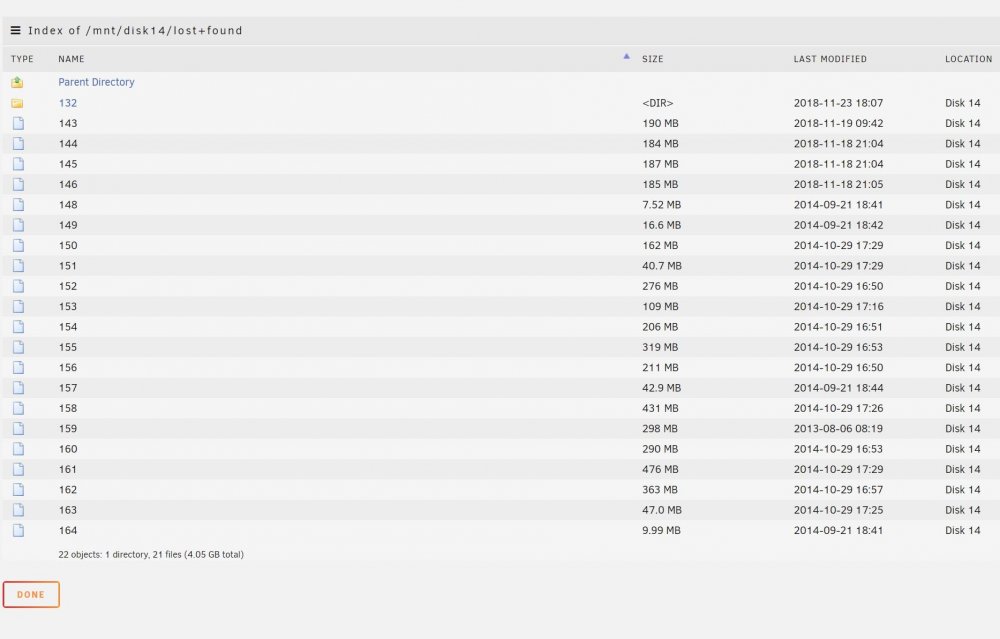Click date 2018-11-23 18:07

coord(838,103)
